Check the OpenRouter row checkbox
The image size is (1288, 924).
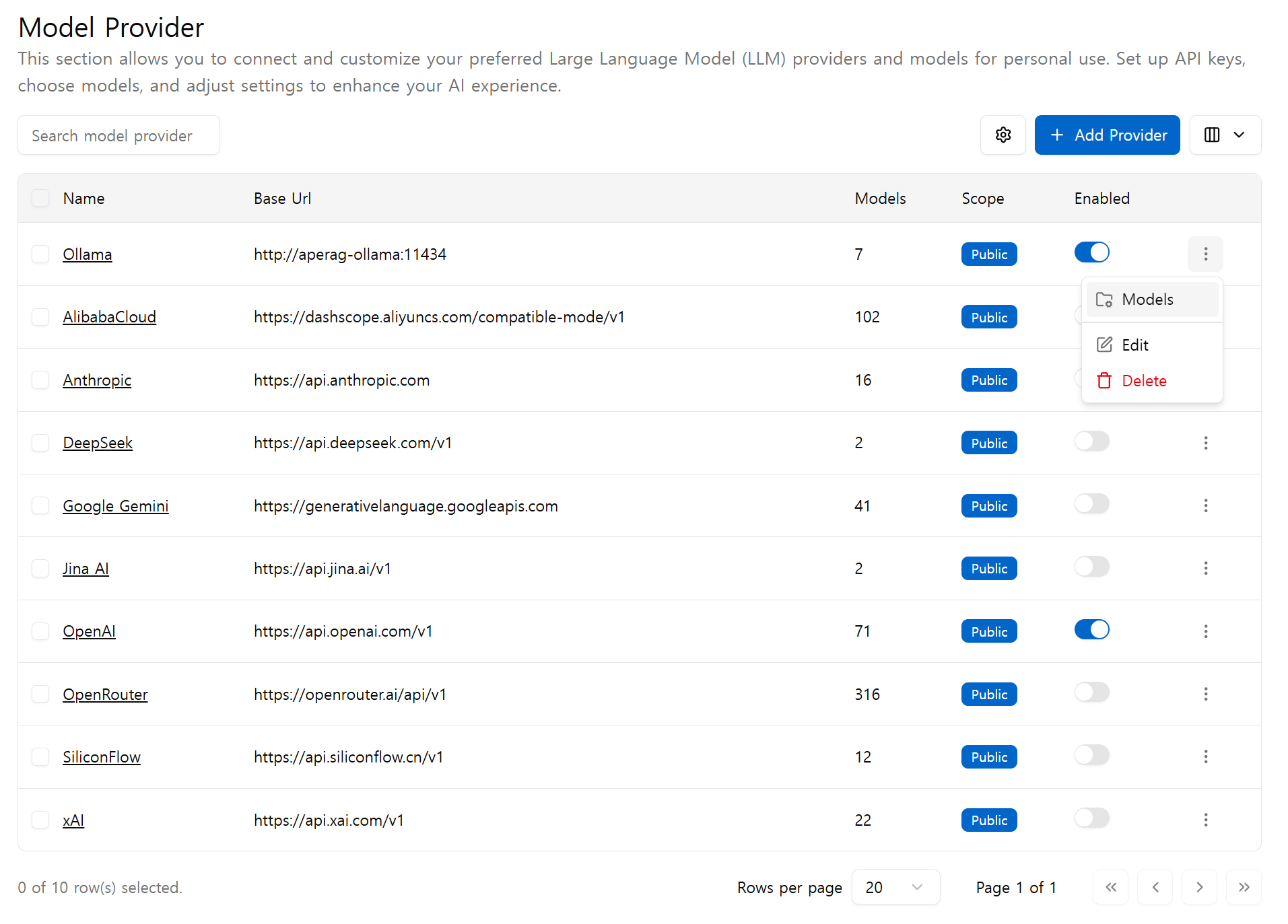click(x=40, y=694)
